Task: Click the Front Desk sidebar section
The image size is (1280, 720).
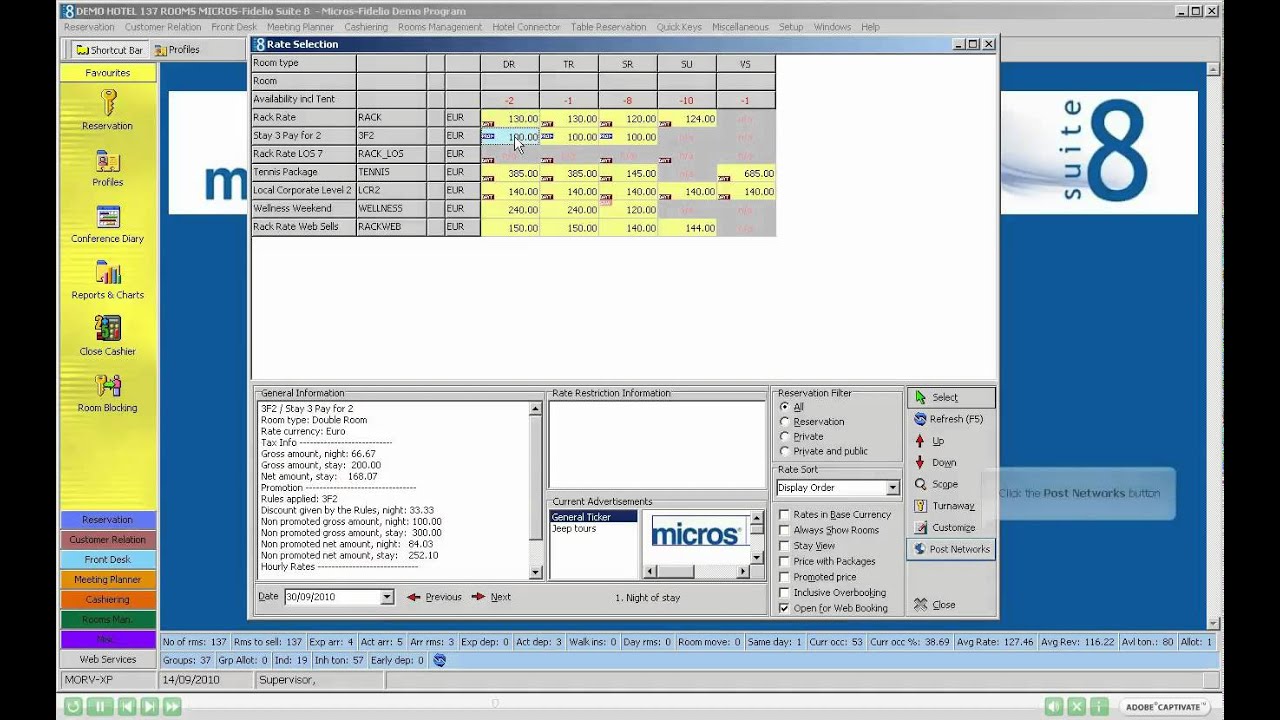Action: [x=108, y=560]
